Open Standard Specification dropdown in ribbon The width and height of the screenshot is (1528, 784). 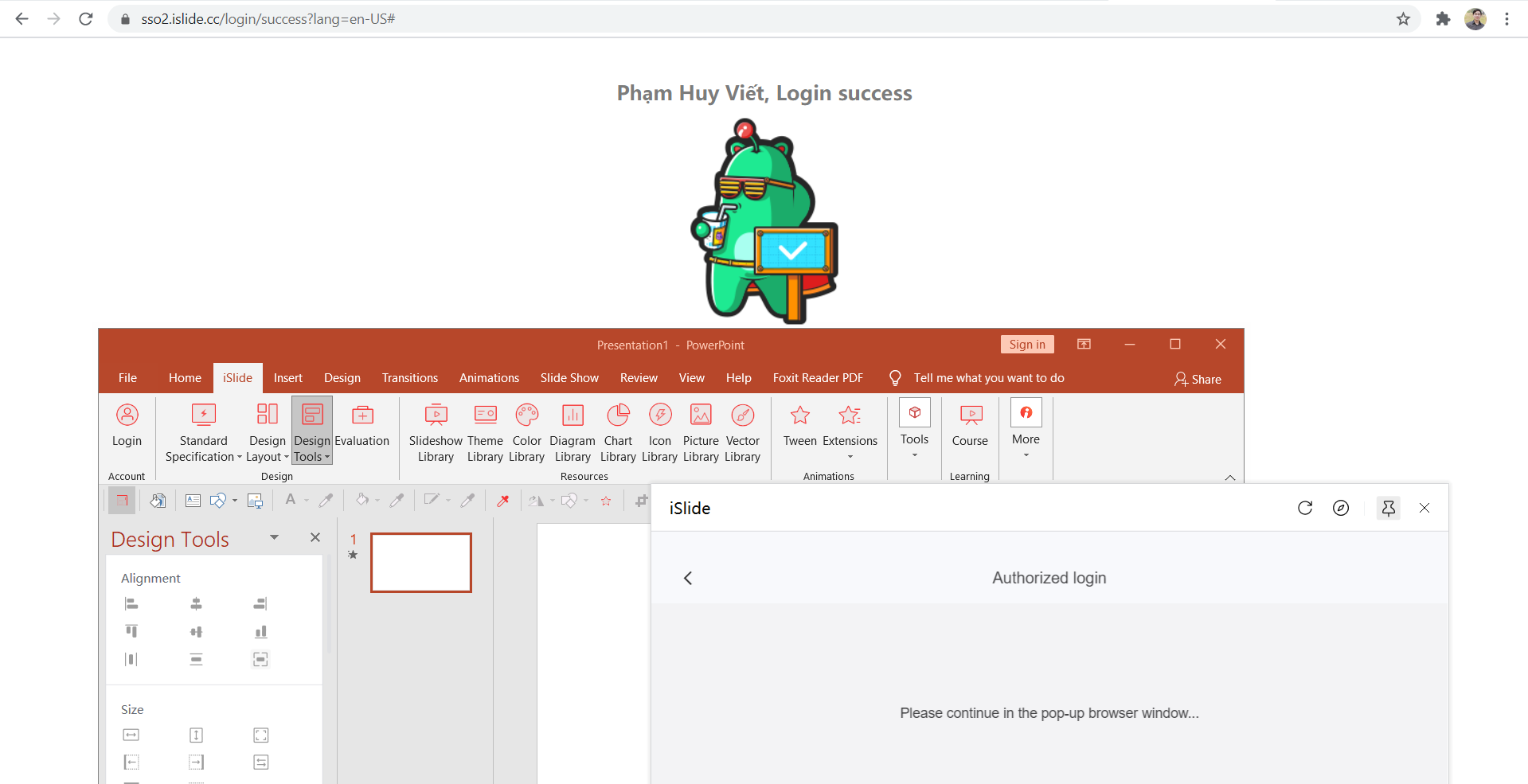click(203, 433)
